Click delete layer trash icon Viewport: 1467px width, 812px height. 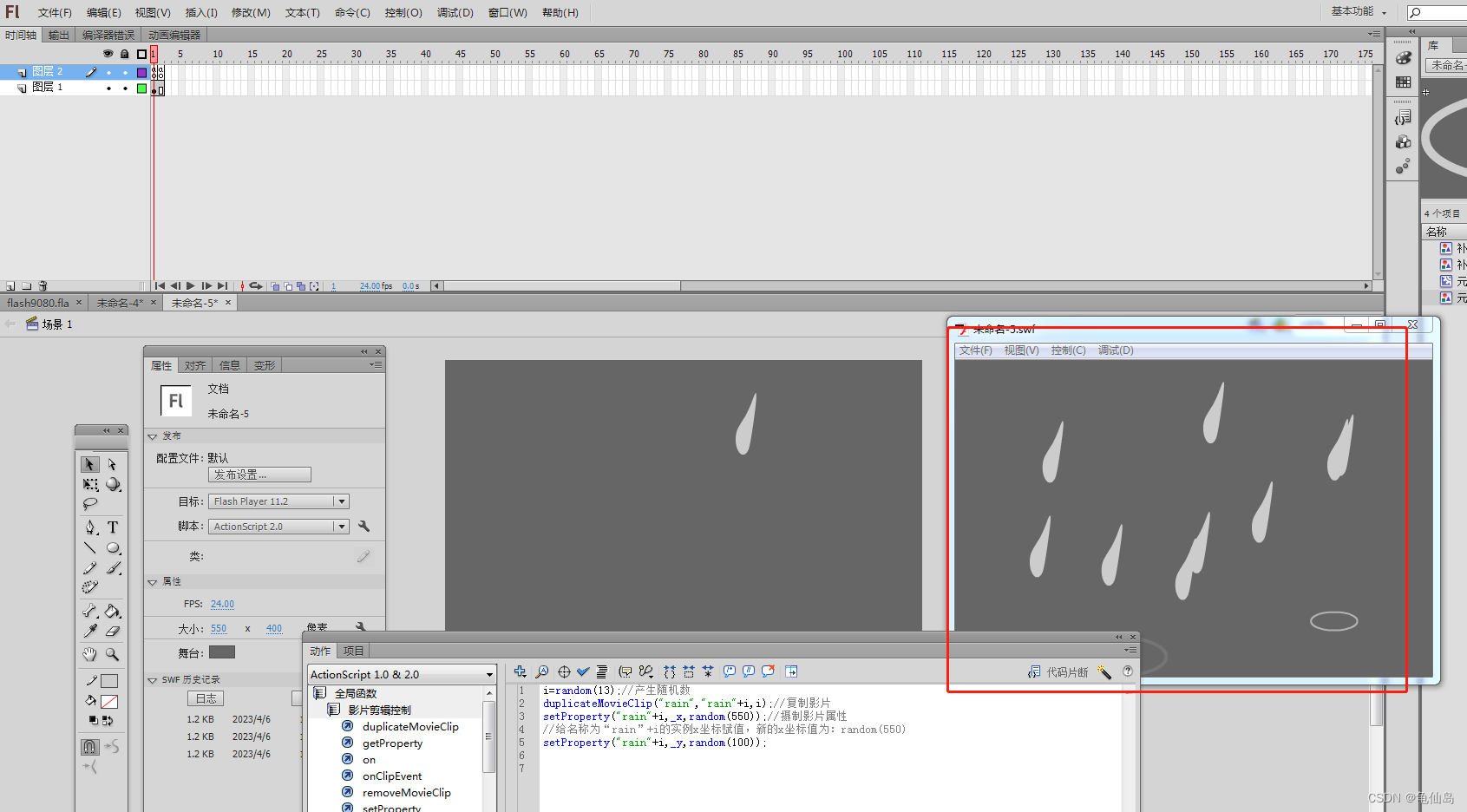click(43, 285)
